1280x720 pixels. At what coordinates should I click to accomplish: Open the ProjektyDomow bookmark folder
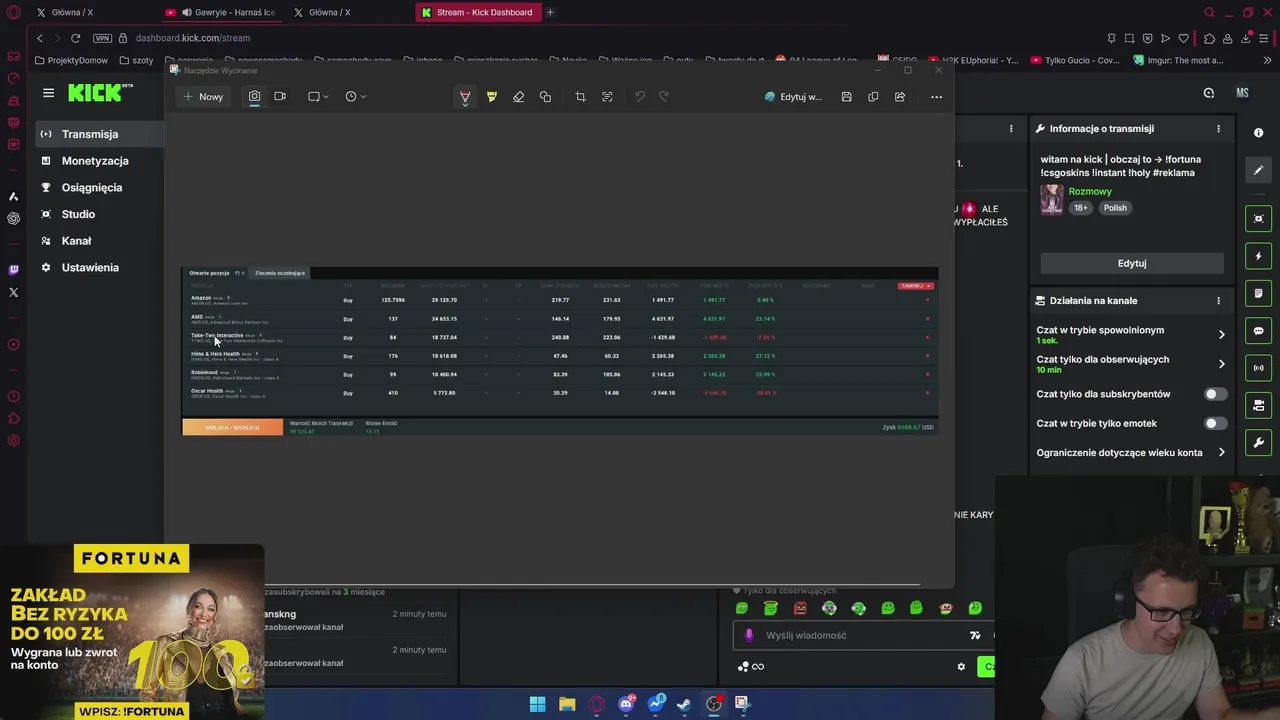[x=71, y=60]
